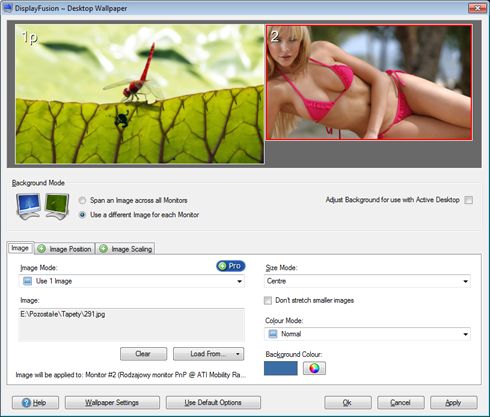Select monitor 1 dragonfly preview
The width and height of the screenshot is (490, 417).
140,94
